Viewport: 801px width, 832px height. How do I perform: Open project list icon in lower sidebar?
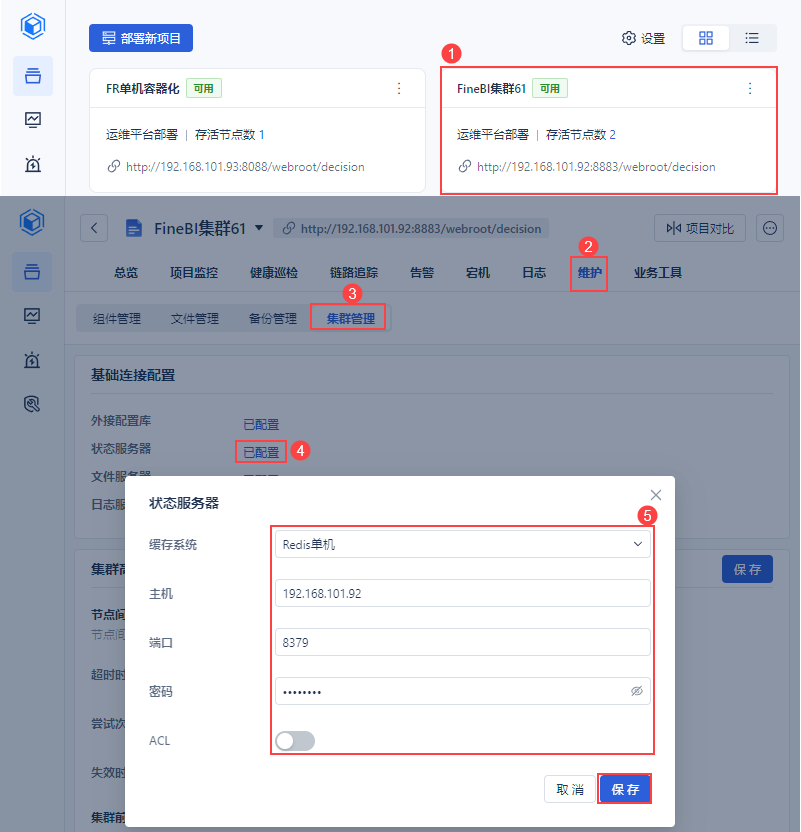point(32,272)
